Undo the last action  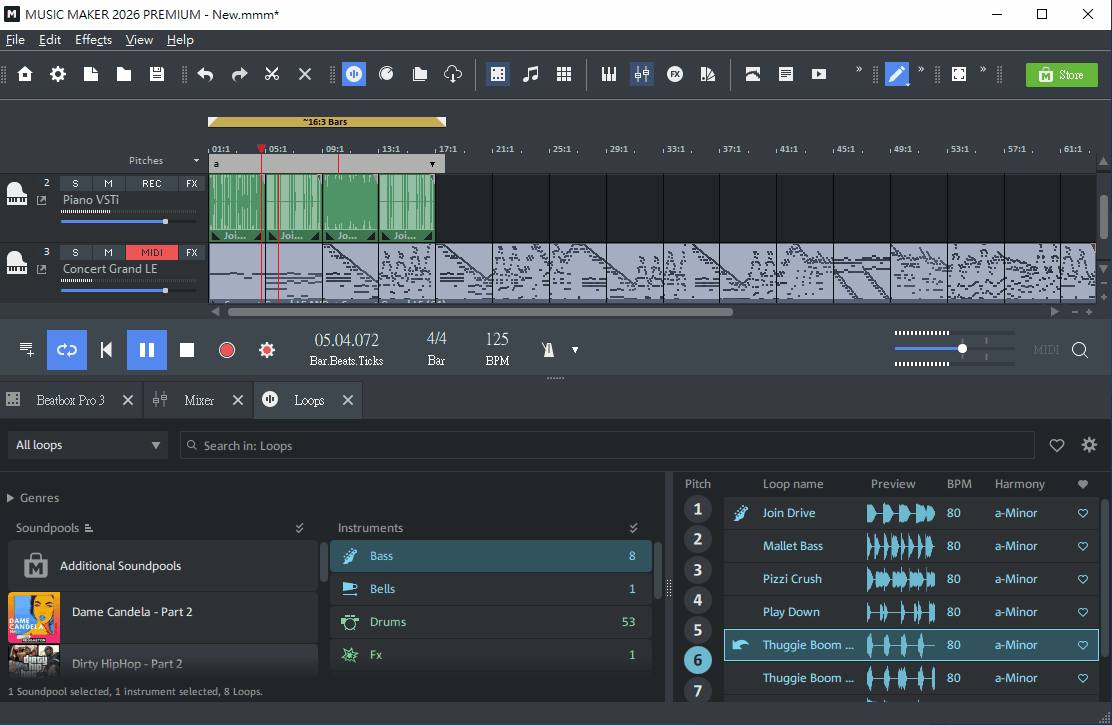206,74
